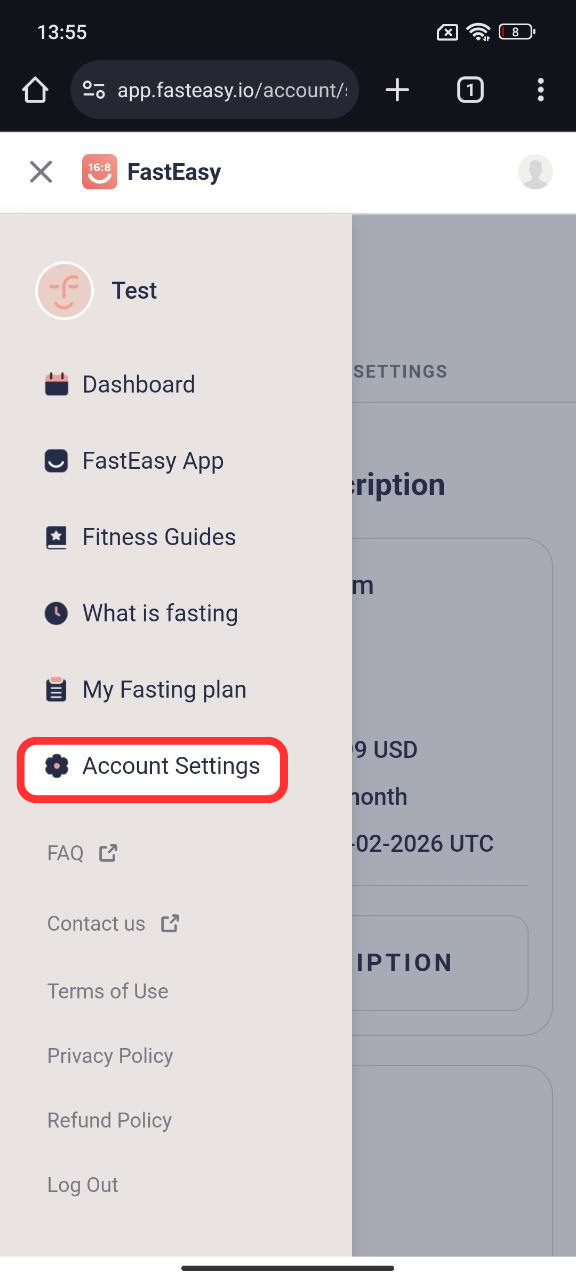Open FAQ external link

[x=82, y=853]
